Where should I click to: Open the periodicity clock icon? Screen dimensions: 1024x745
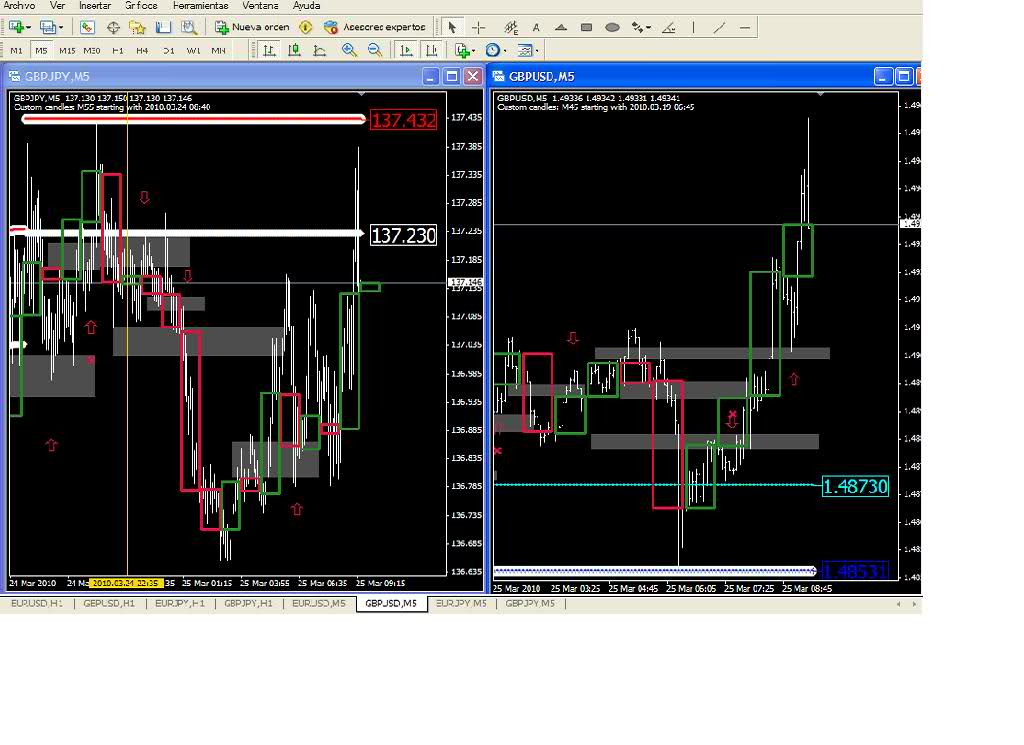coord(492,50)
